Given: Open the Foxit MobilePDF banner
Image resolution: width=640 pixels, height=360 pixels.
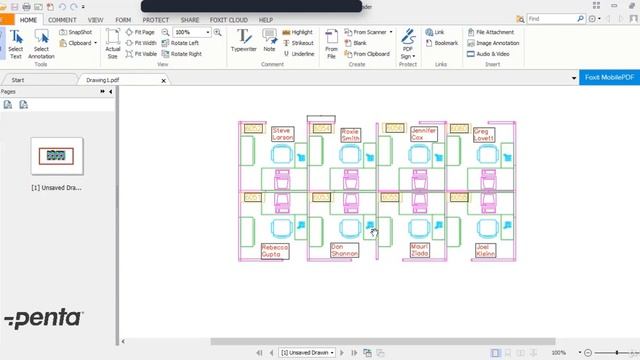Looking at the screenshot, I should [x=609, y=77].
